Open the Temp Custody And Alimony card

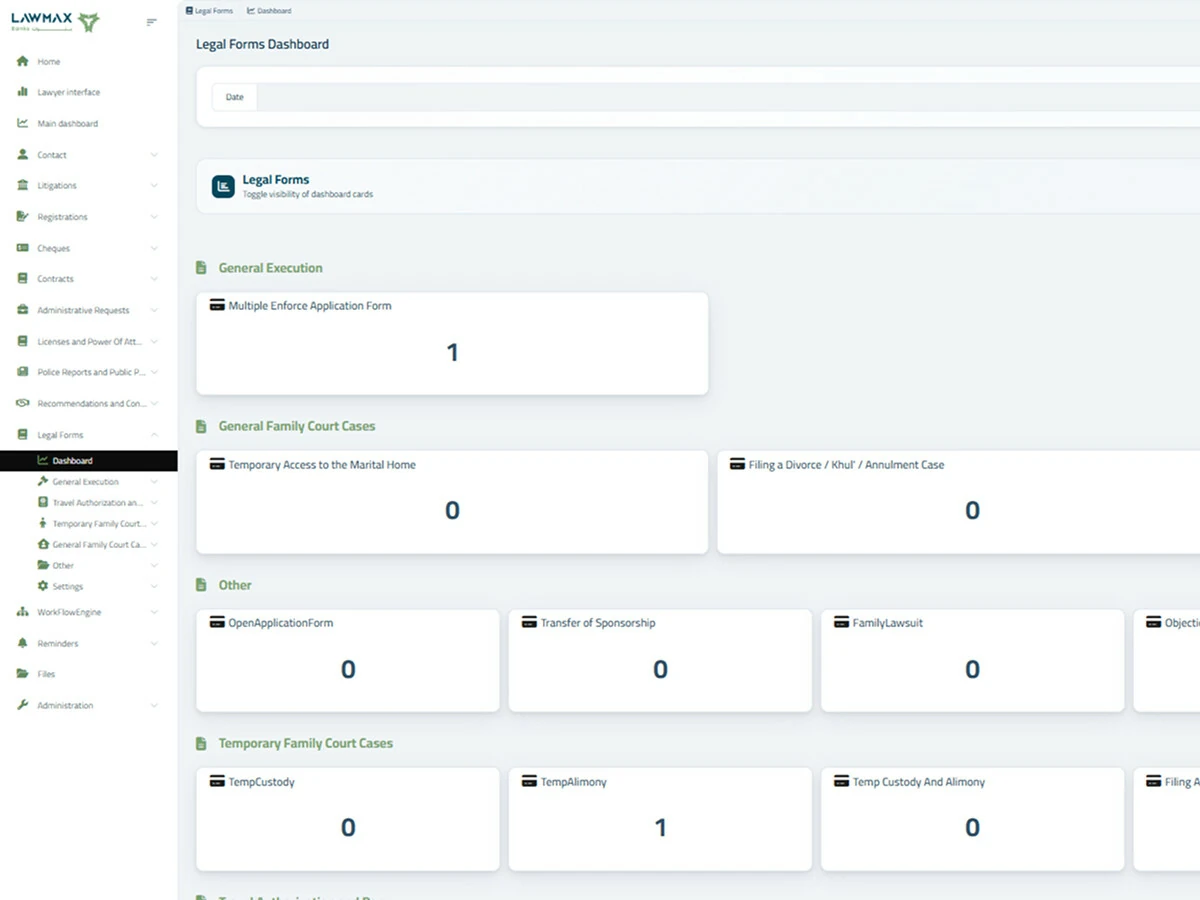pos(972,819)
